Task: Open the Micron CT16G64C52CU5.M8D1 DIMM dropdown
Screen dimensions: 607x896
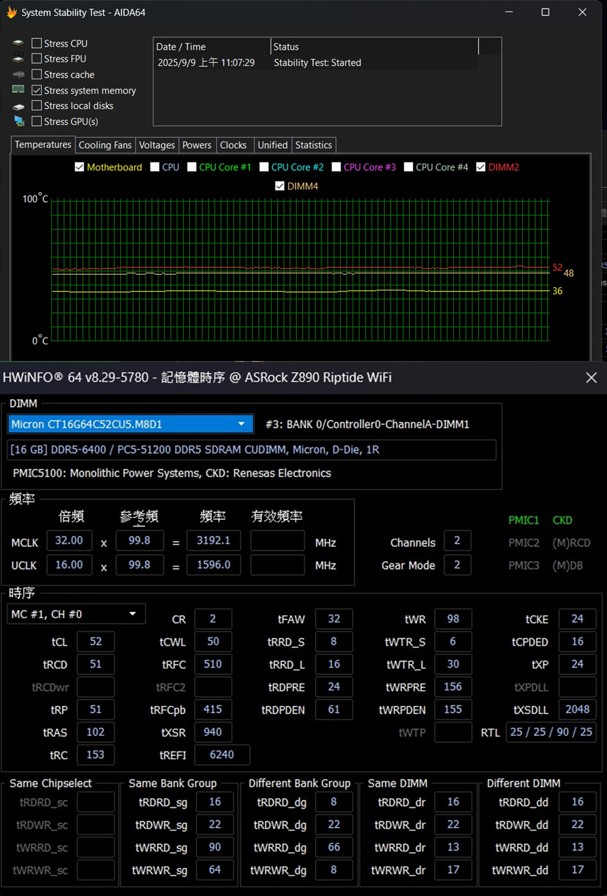Action: [x=131, y=424]
